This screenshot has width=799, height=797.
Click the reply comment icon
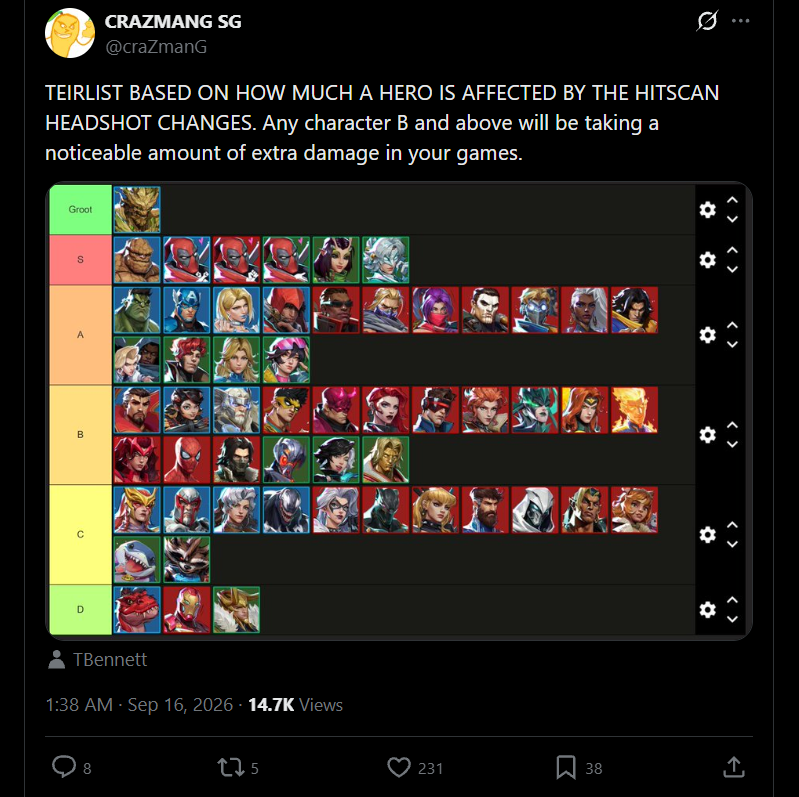coord(64,767)
